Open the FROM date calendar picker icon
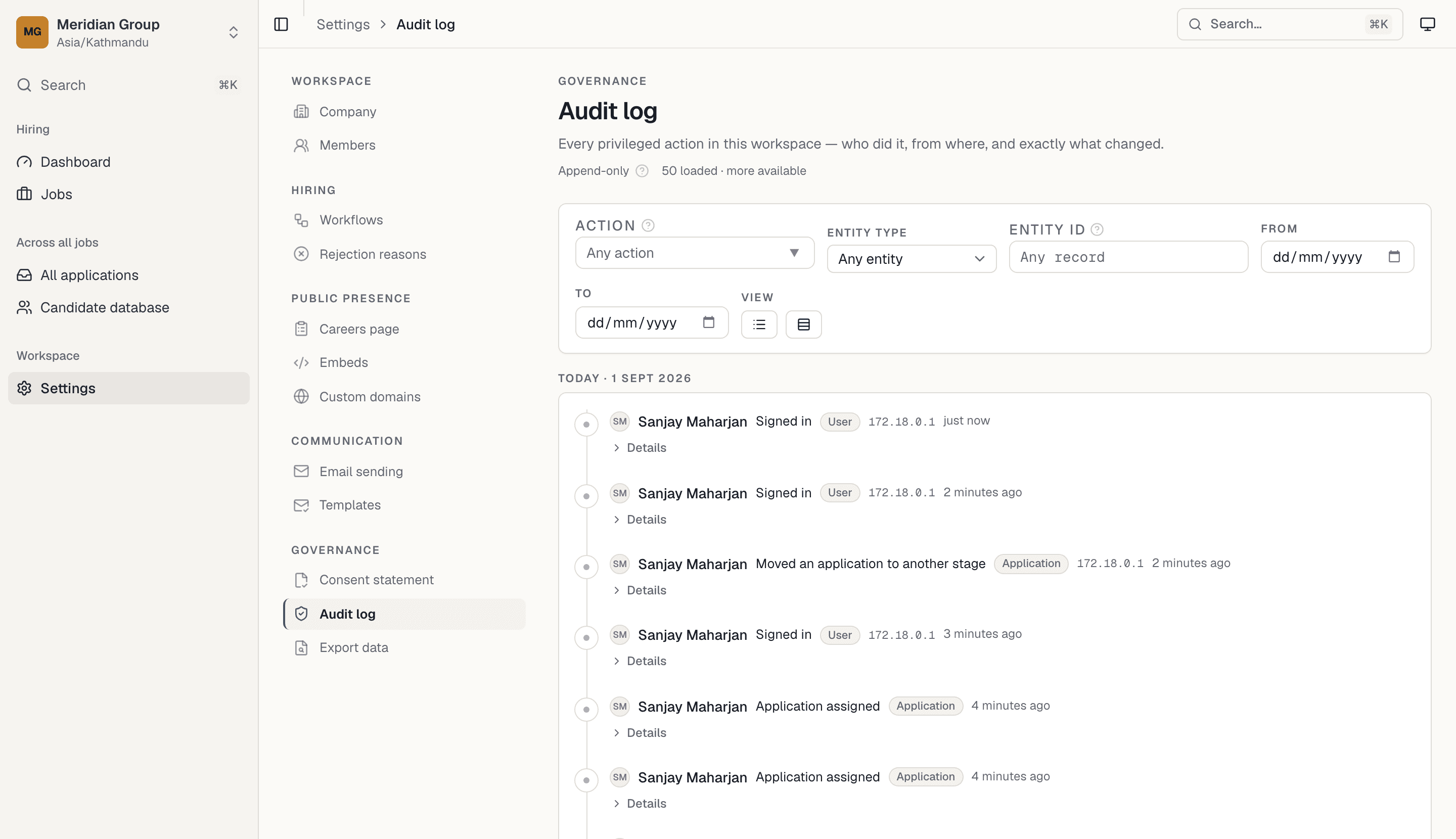The image size is (1456, 839). click(1394, 257)
